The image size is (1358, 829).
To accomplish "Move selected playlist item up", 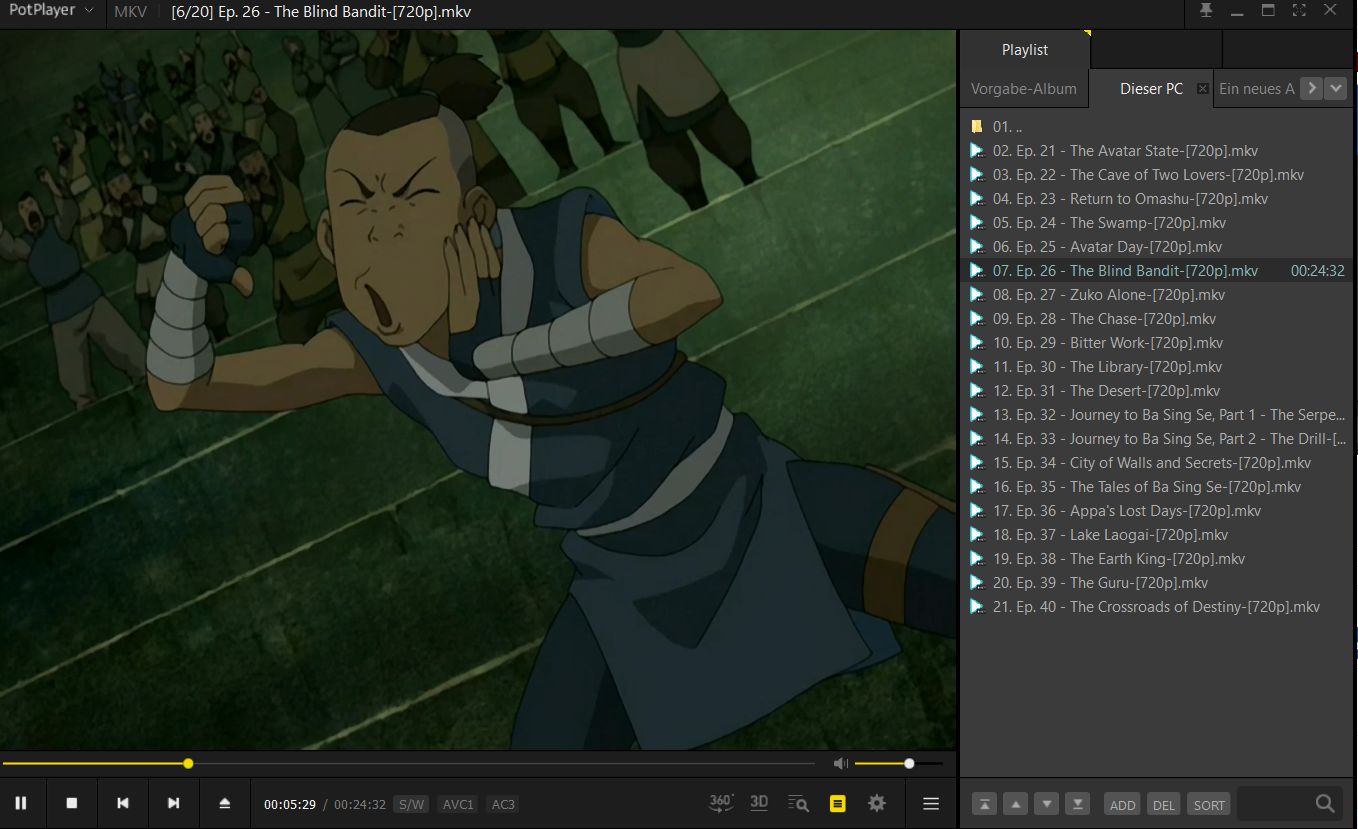I will click(1015, 804).
